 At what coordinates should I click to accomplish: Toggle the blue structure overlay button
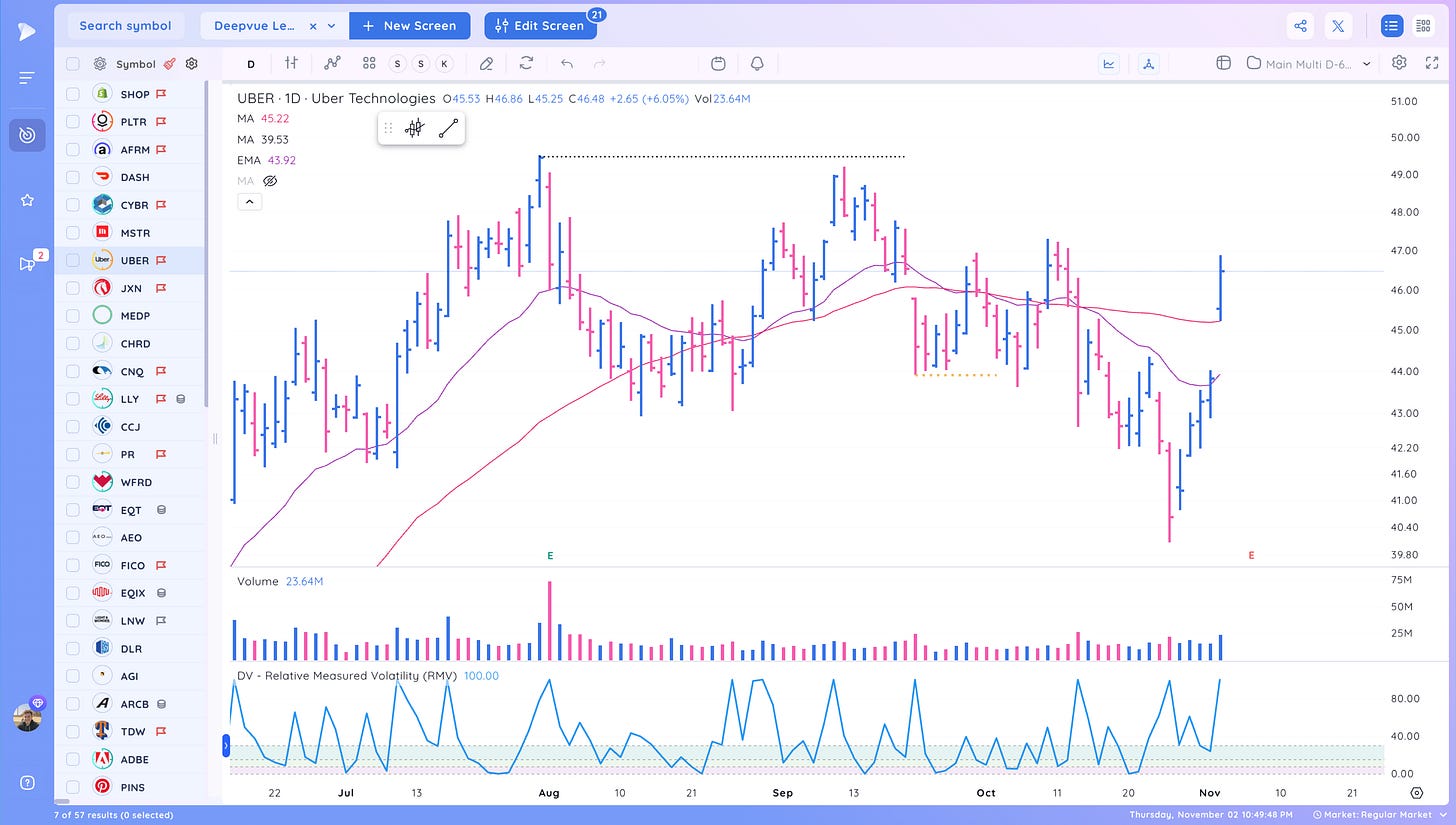pos(1148,63)
